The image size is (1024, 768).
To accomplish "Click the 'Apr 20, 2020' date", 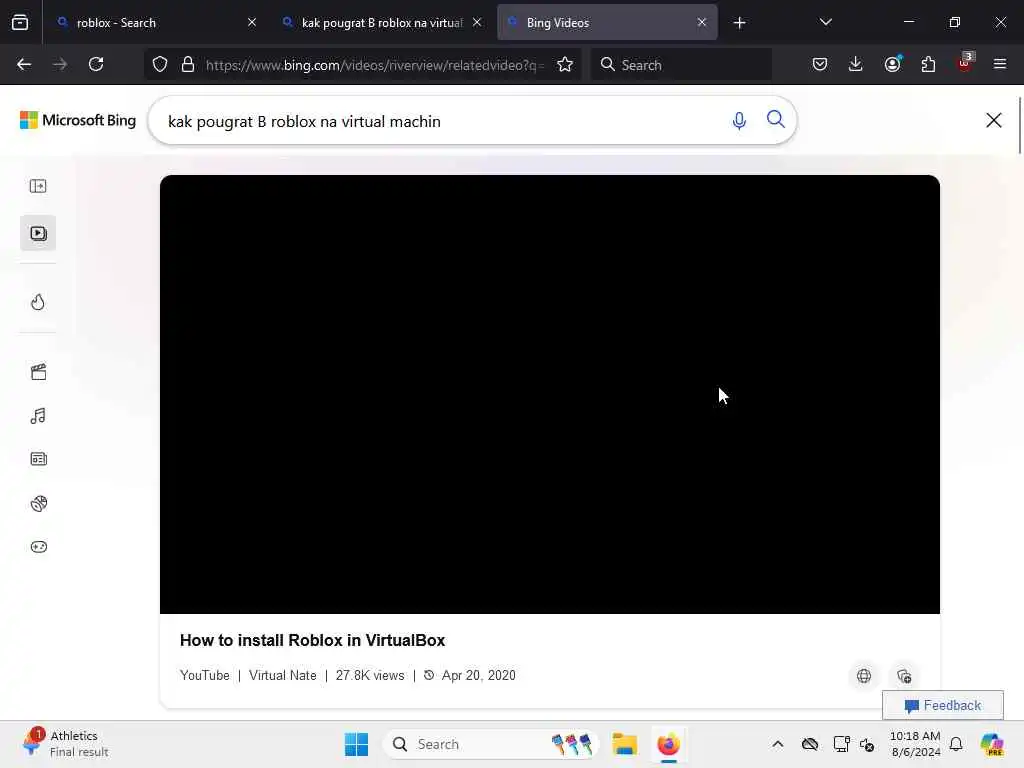I will 479,675.
